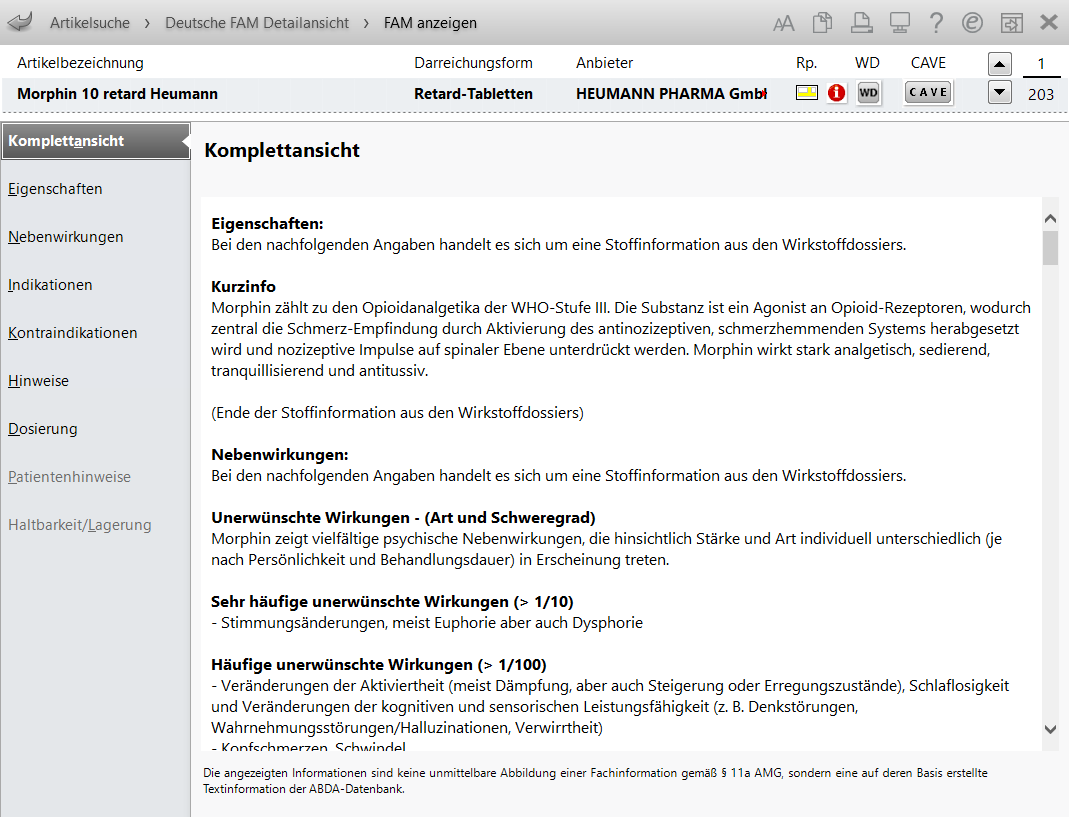1069x817 pixels.
Task: Click the copy documents icon in the title bar
Action: 822,23
